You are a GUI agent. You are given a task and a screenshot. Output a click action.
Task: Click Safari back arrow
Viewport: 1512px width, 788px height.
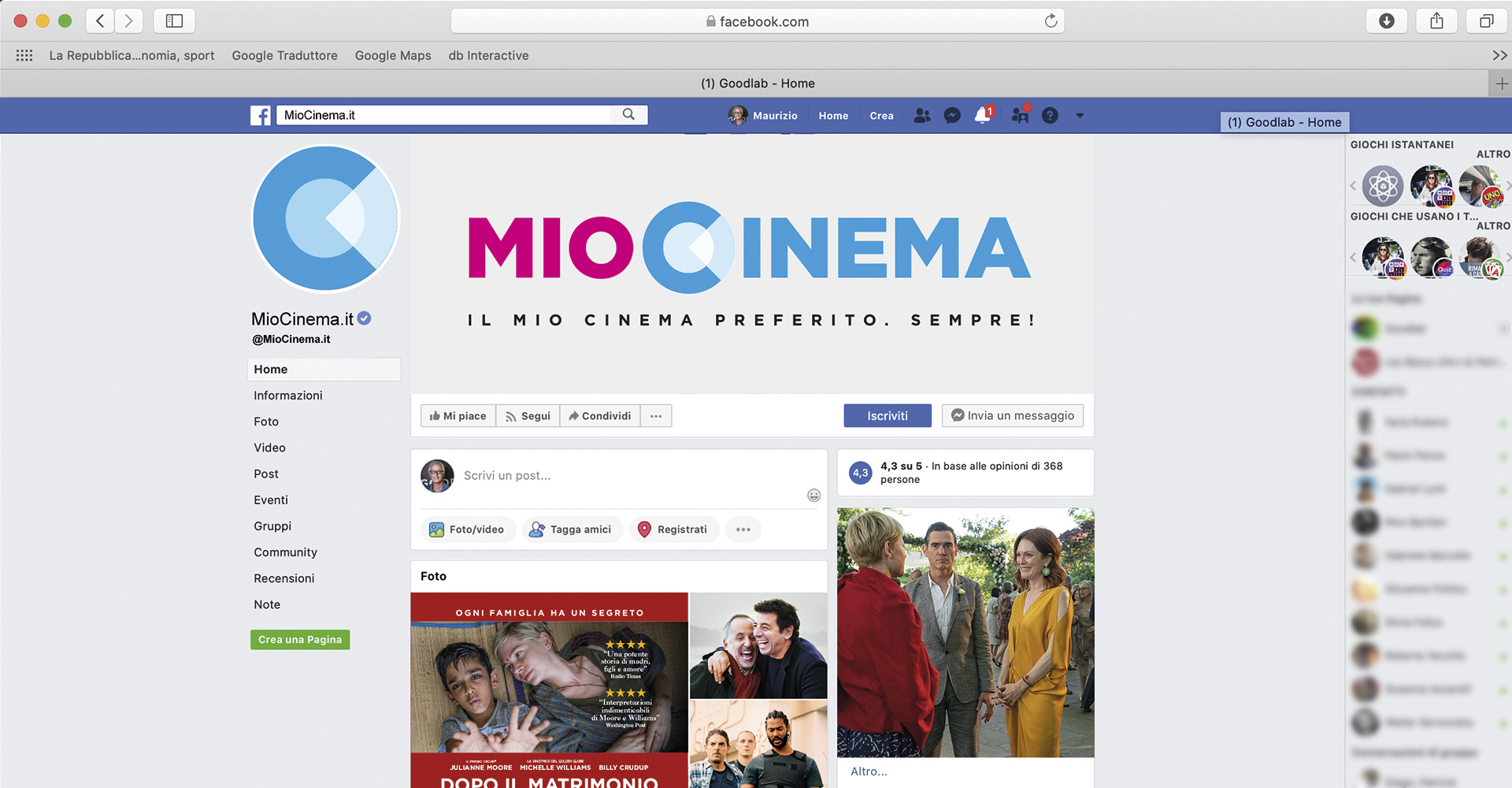tap(100, 21)
